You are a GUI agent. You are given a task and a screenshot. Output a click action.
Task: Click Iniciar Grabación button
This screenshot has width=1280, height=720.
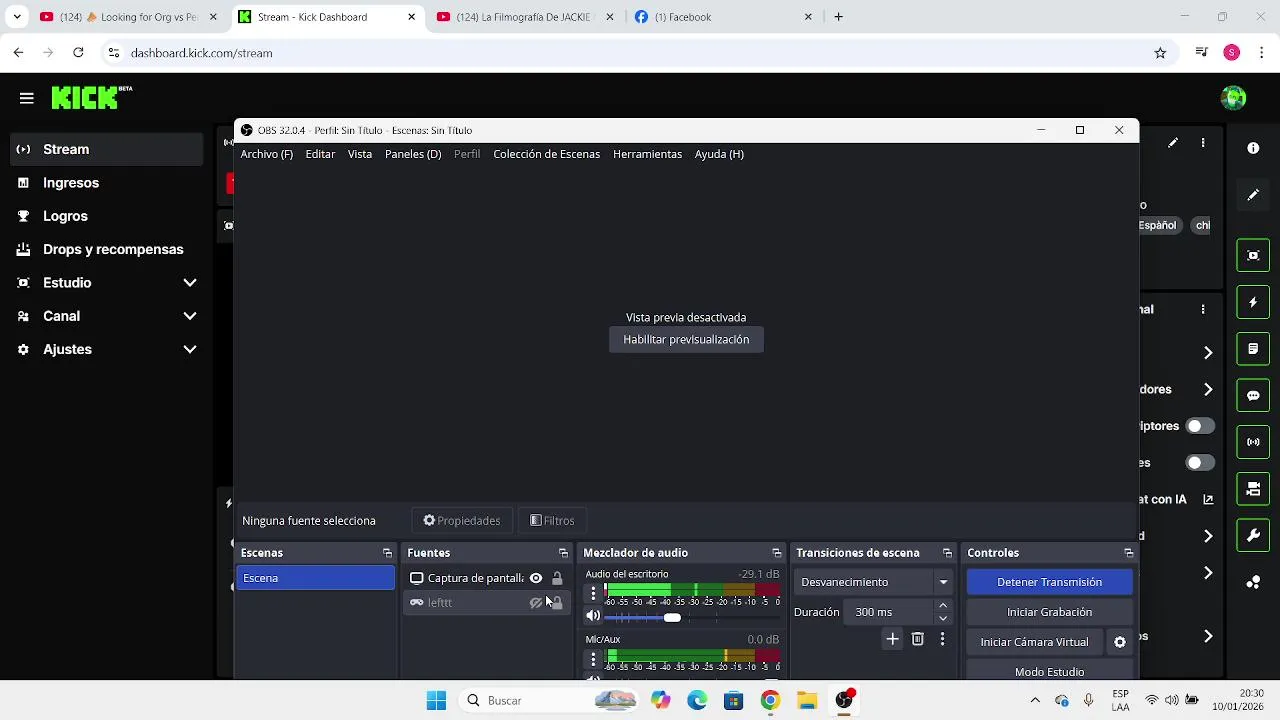click(x=1049, y=612)
